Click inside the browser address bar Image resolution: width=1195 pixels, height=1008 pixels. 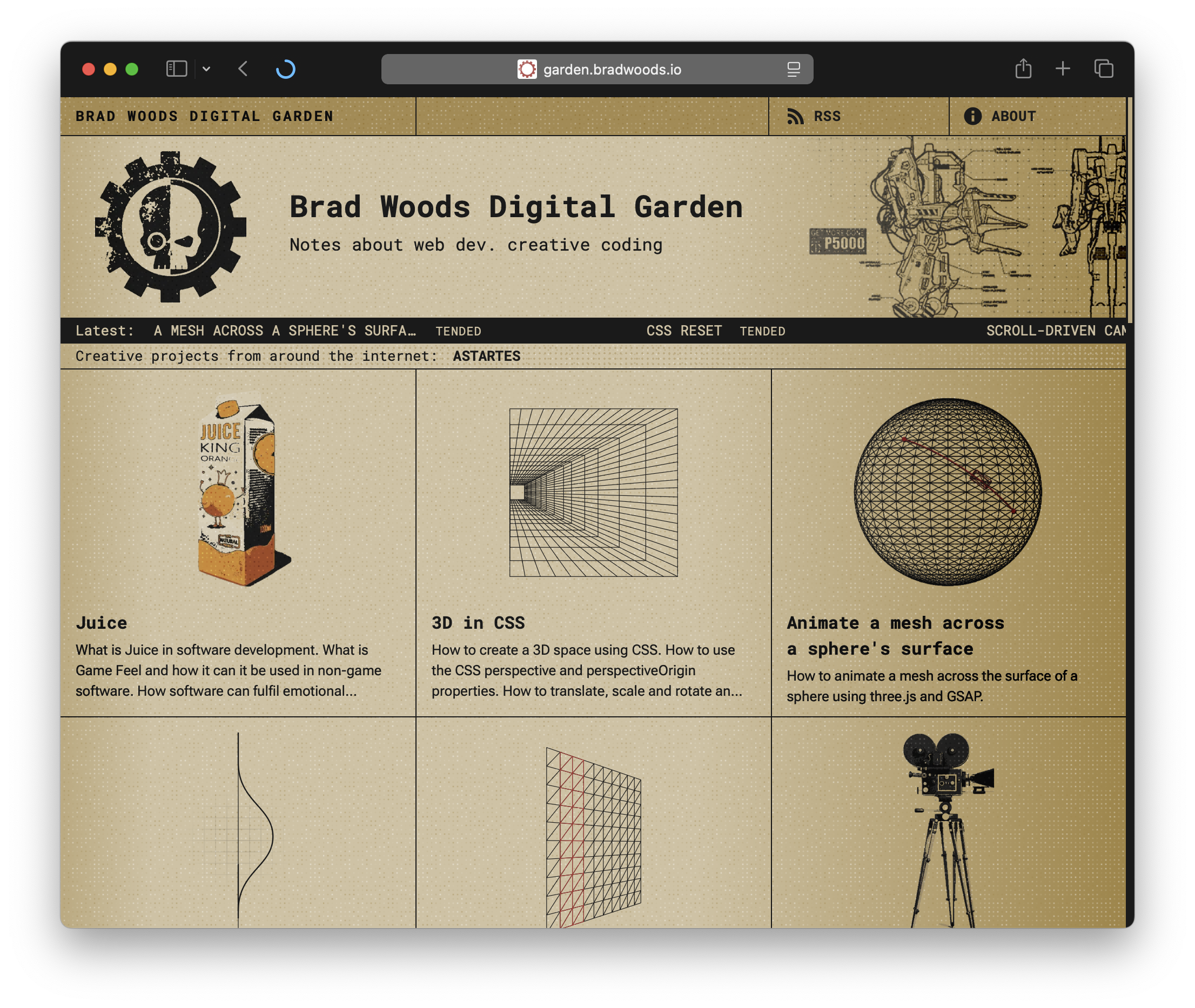click(x=612, y=69)
